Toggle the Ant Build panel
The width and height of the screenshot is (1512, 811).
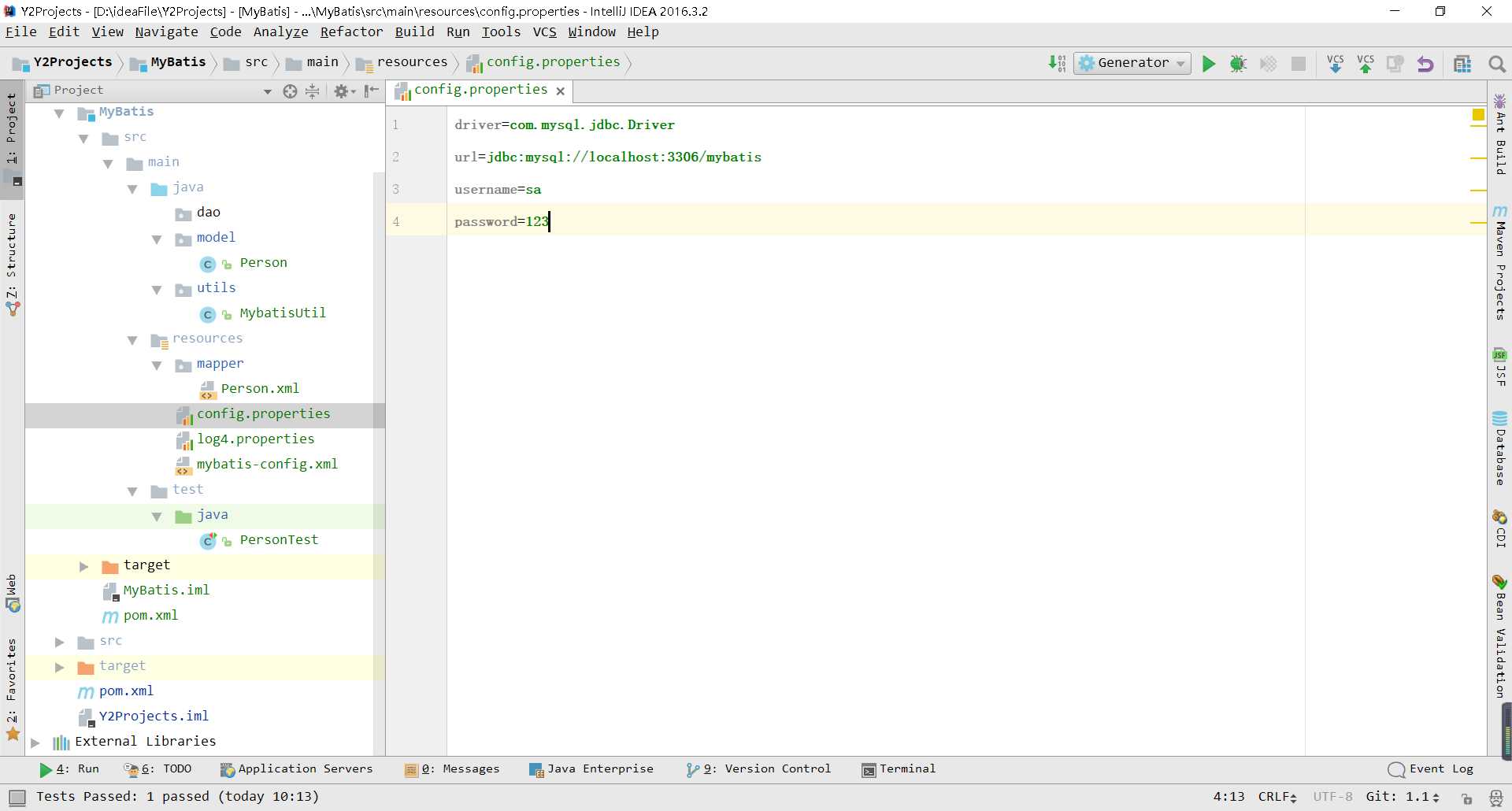click(x=1500, y=134)
